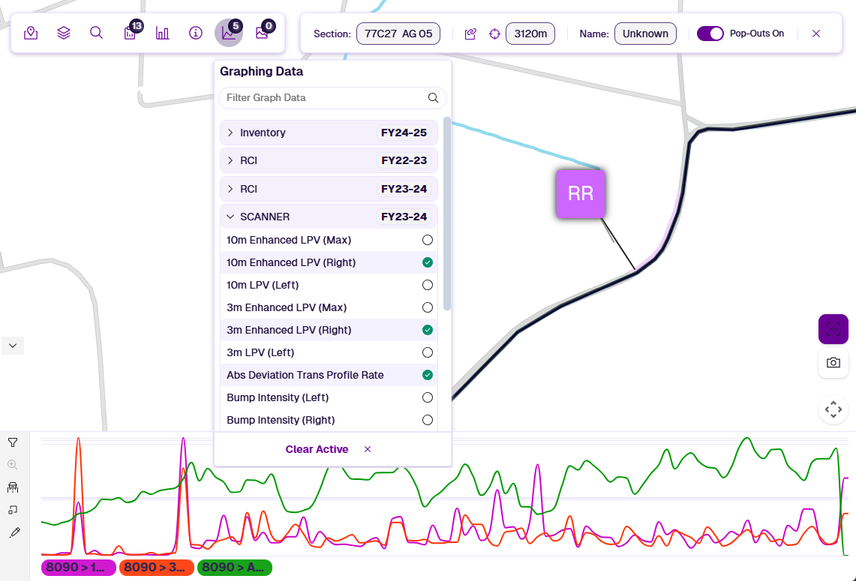856x581 pixels.
Task: Deselect 10m Enhanced LPV (Right)
Action: point(427,263)
